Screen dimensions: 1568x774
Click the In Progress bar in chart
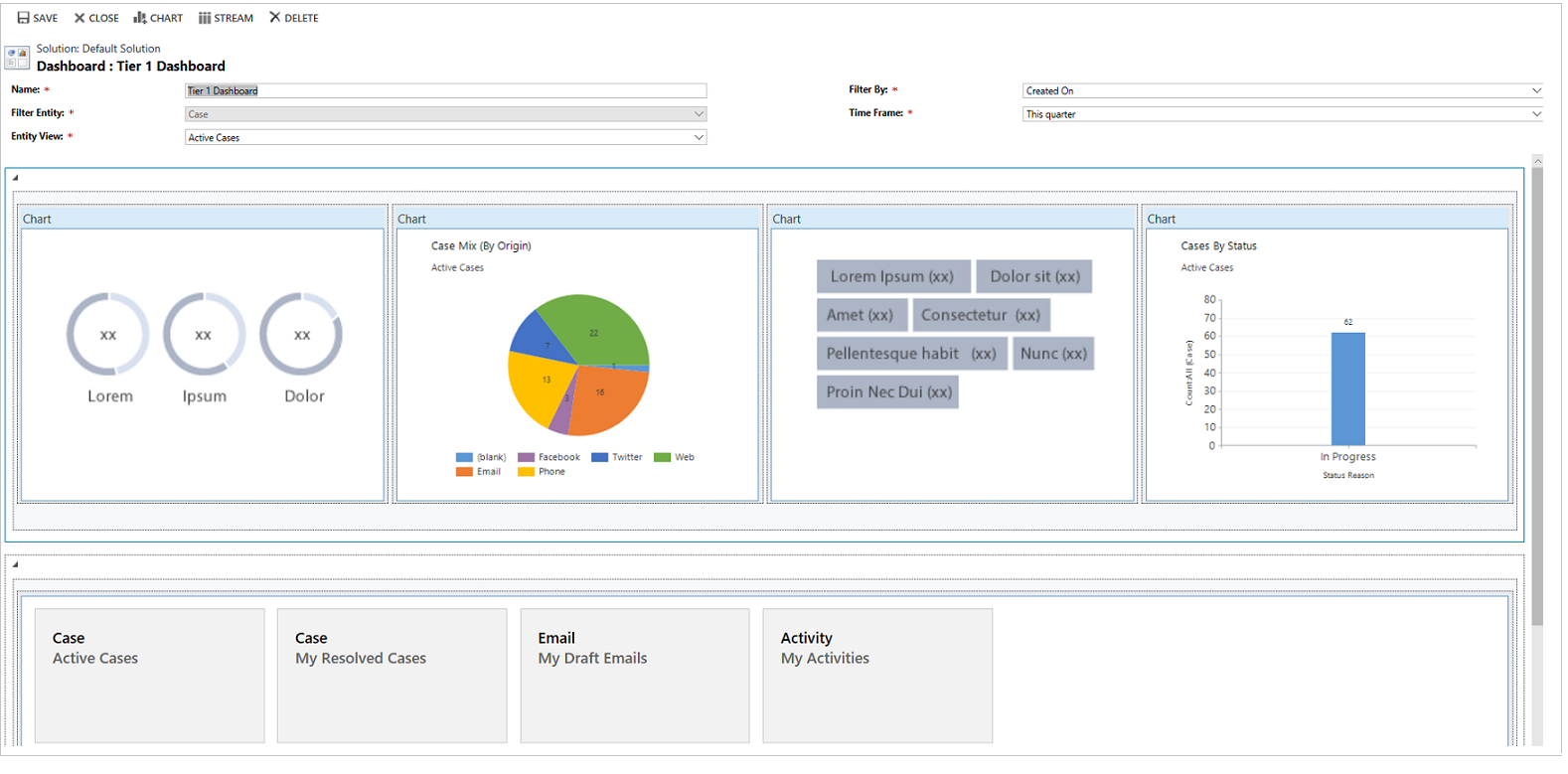(x=1347, y=388)
